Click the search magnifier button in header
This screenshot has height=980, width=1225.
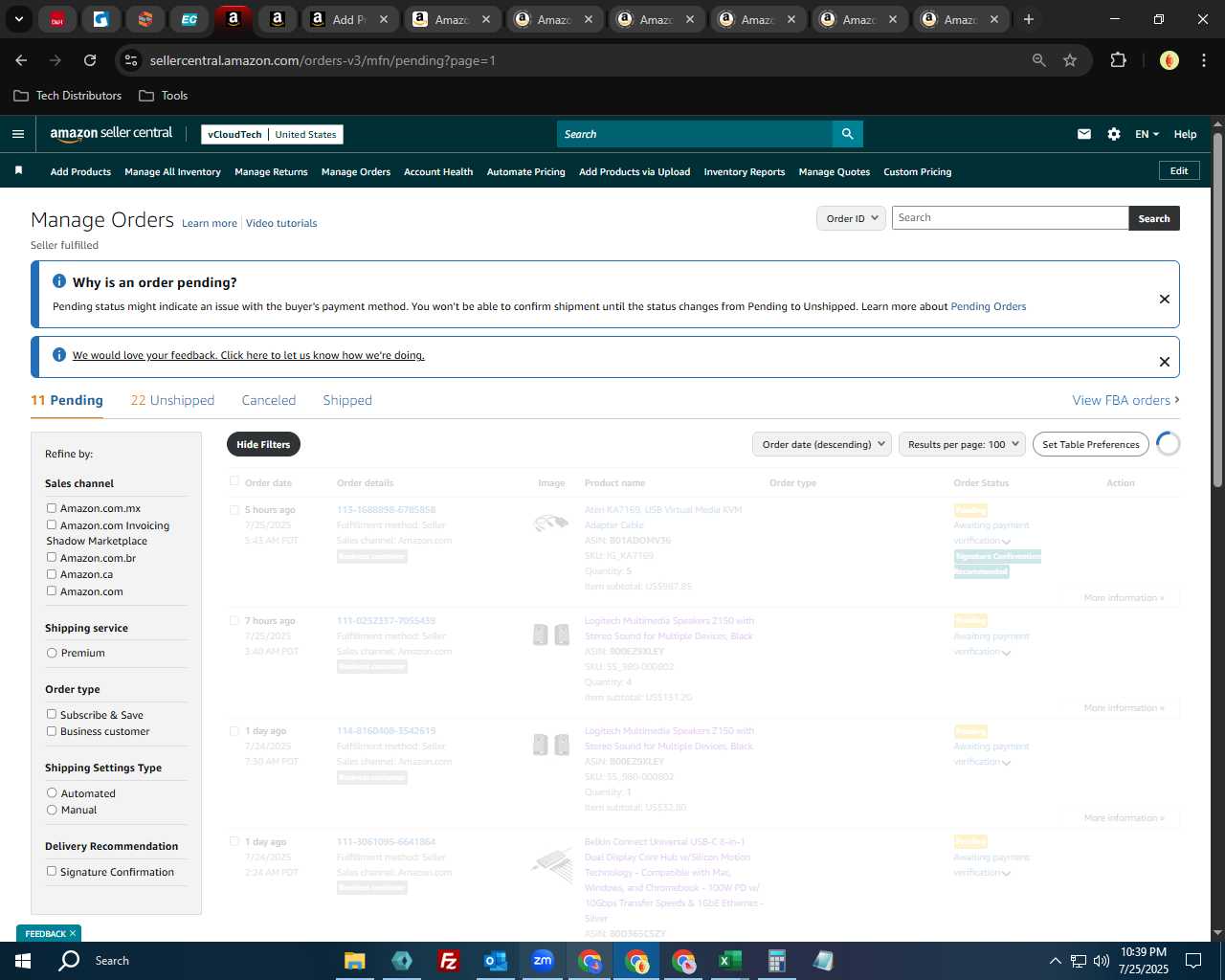point(847,134)
